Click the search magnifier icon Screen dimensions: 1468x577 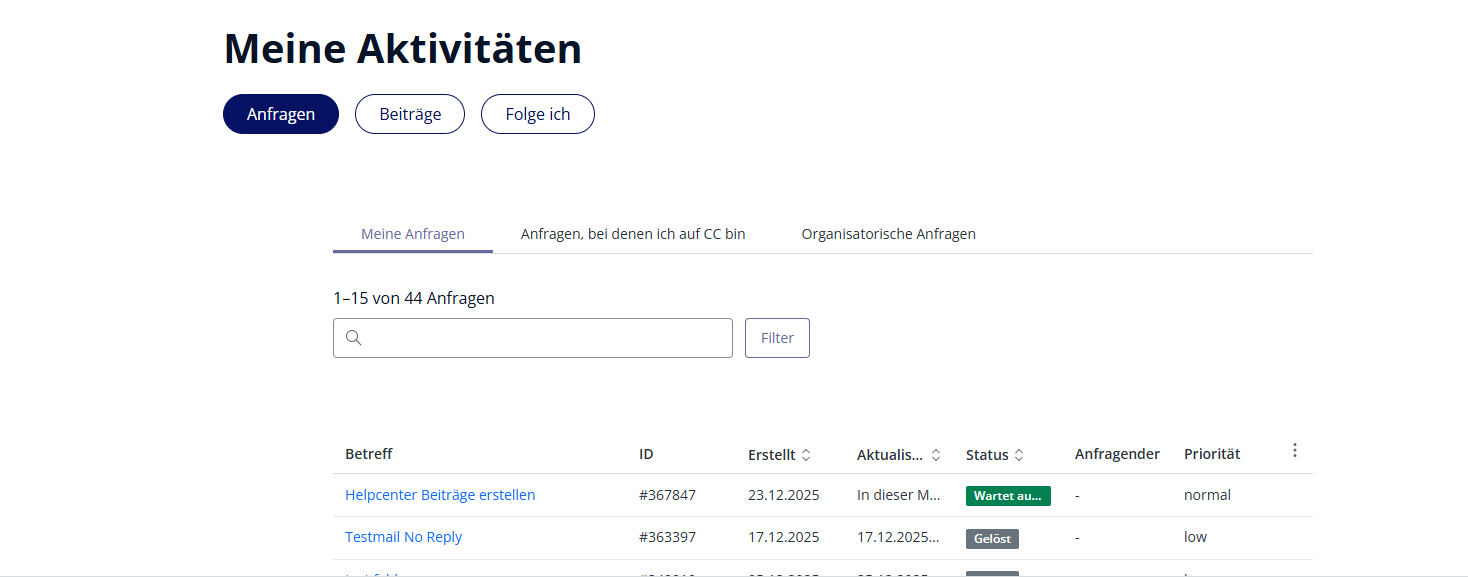coord(353,338)
